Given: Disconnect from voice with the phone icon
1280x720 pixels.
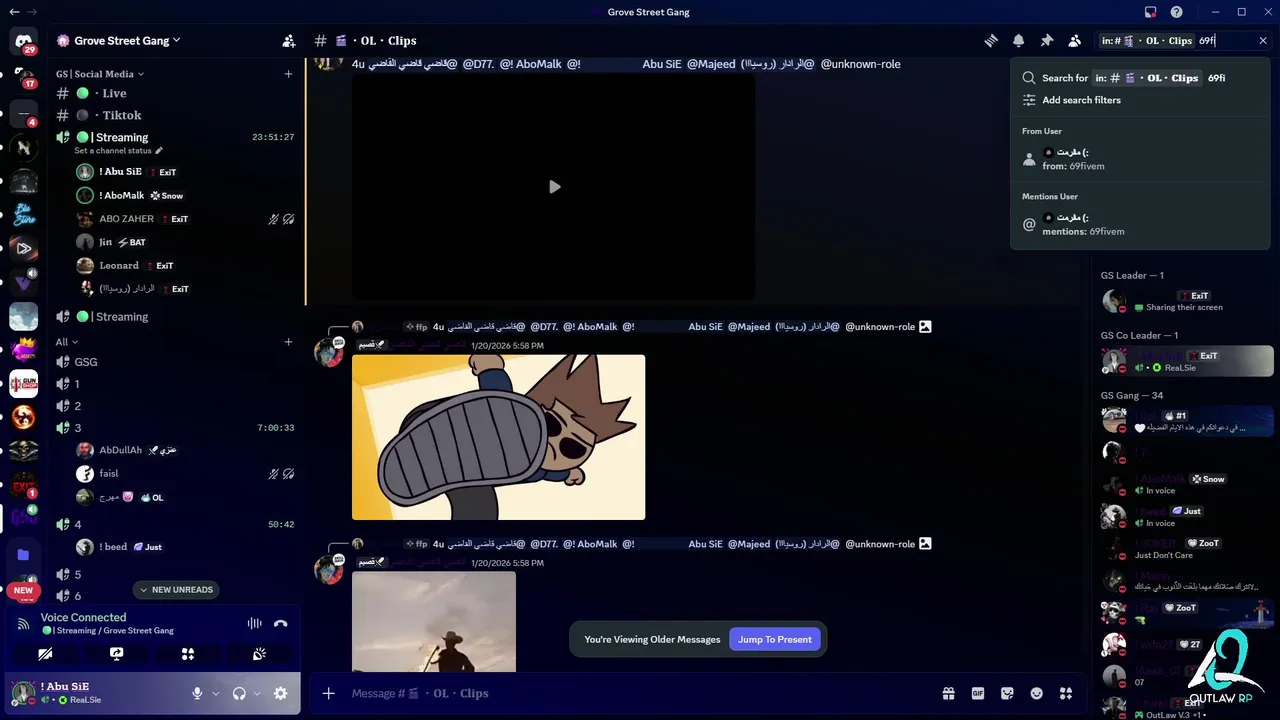Looking at the screenshot, I should (281, 624).
